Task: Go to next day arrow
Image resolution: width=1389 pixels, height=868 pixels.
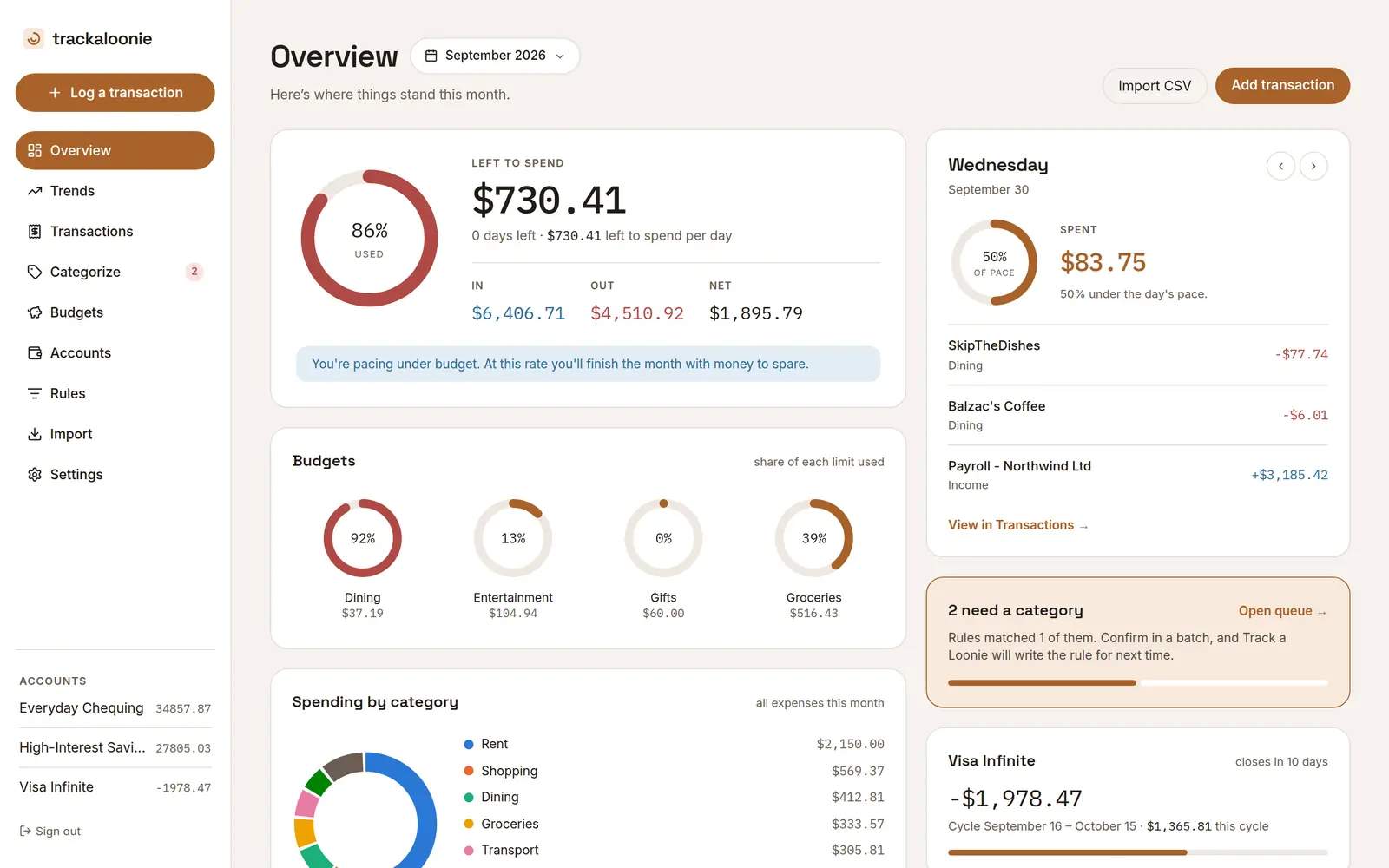Action: pos(1313,166)
